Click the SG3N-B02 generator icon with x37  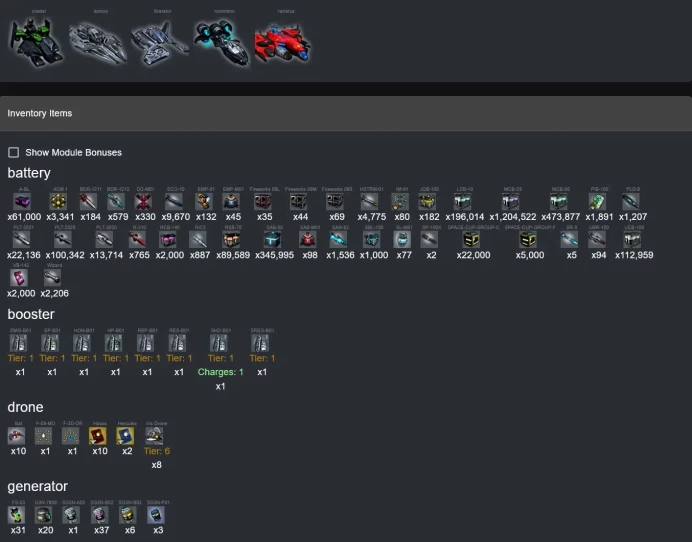[x=99, y=515]
